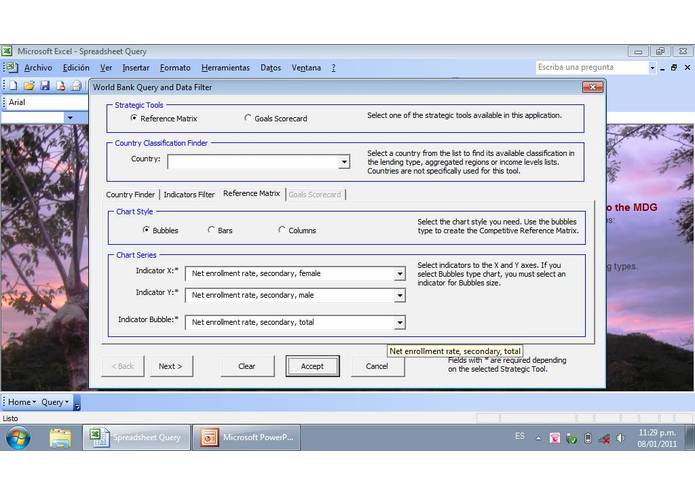The width and height of the screenshot is (695, 494).
Task: Click the Print toolbar icon
Action: point(77,86)
